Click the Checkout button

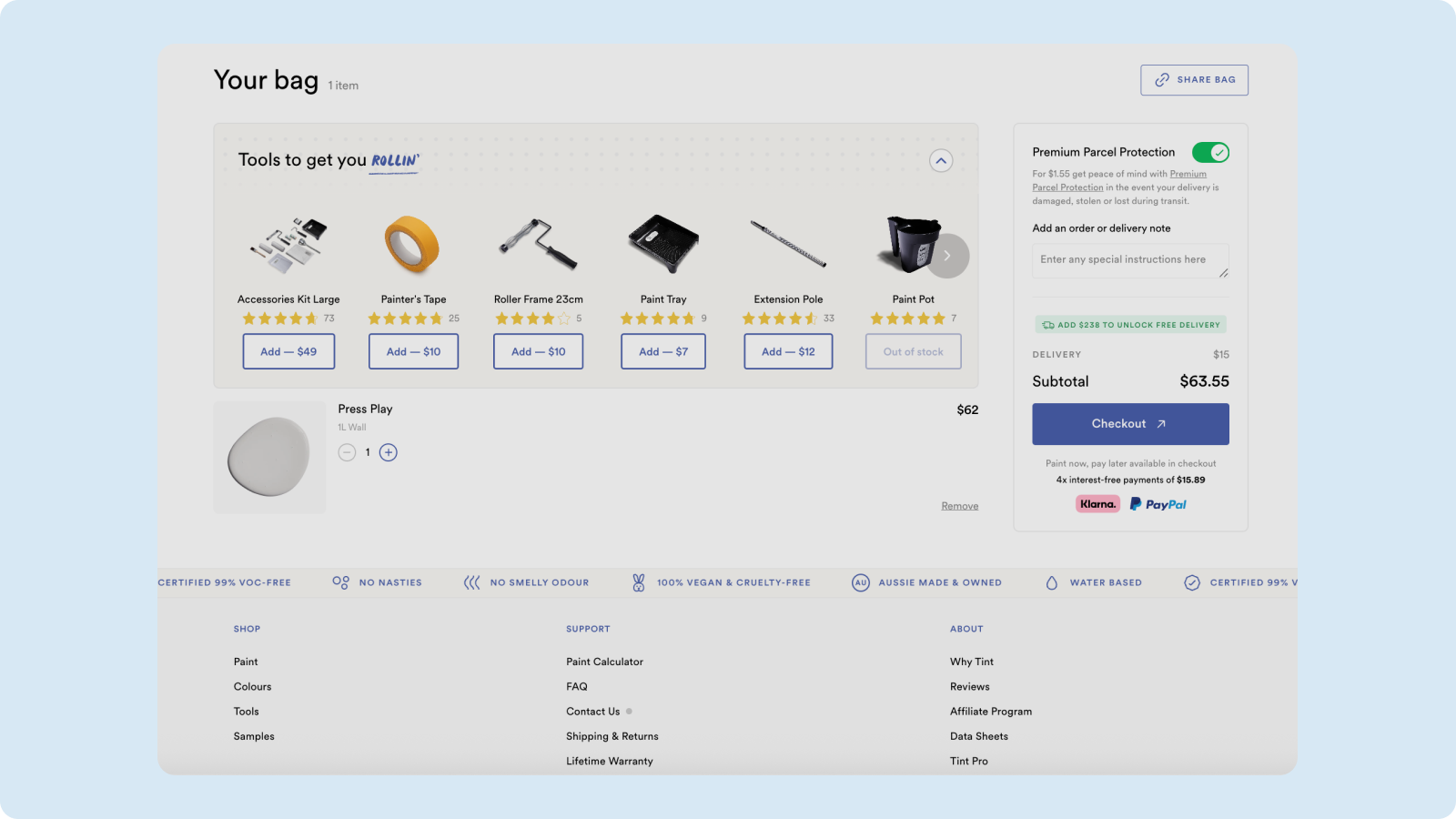1130,424
